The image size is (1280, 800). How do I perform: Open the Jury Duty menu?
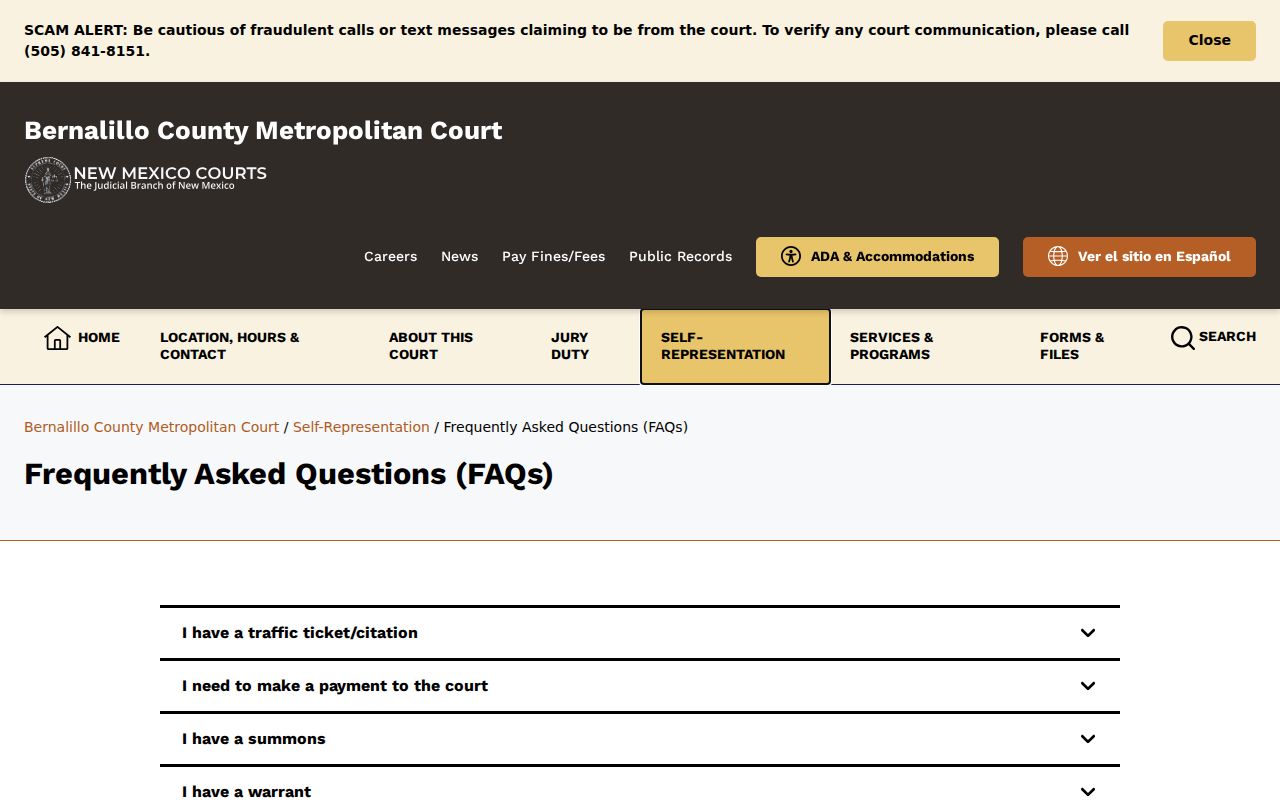[x=585, y=346]
